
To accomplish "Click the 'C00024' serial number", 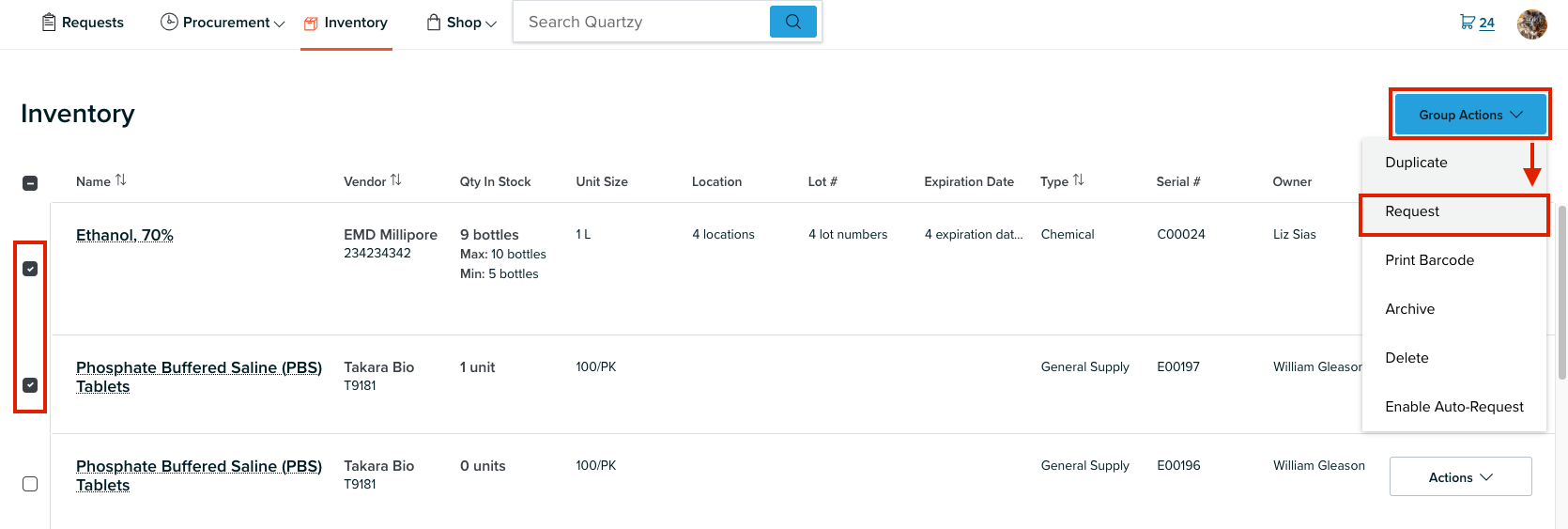I will coord(1181,235).
